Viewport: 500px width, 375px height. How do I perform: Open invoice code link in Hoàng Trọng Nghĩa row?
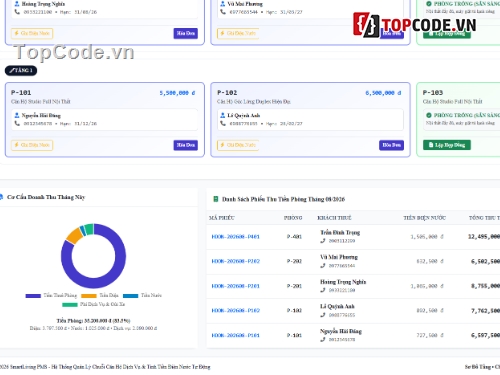click(236, 286)
